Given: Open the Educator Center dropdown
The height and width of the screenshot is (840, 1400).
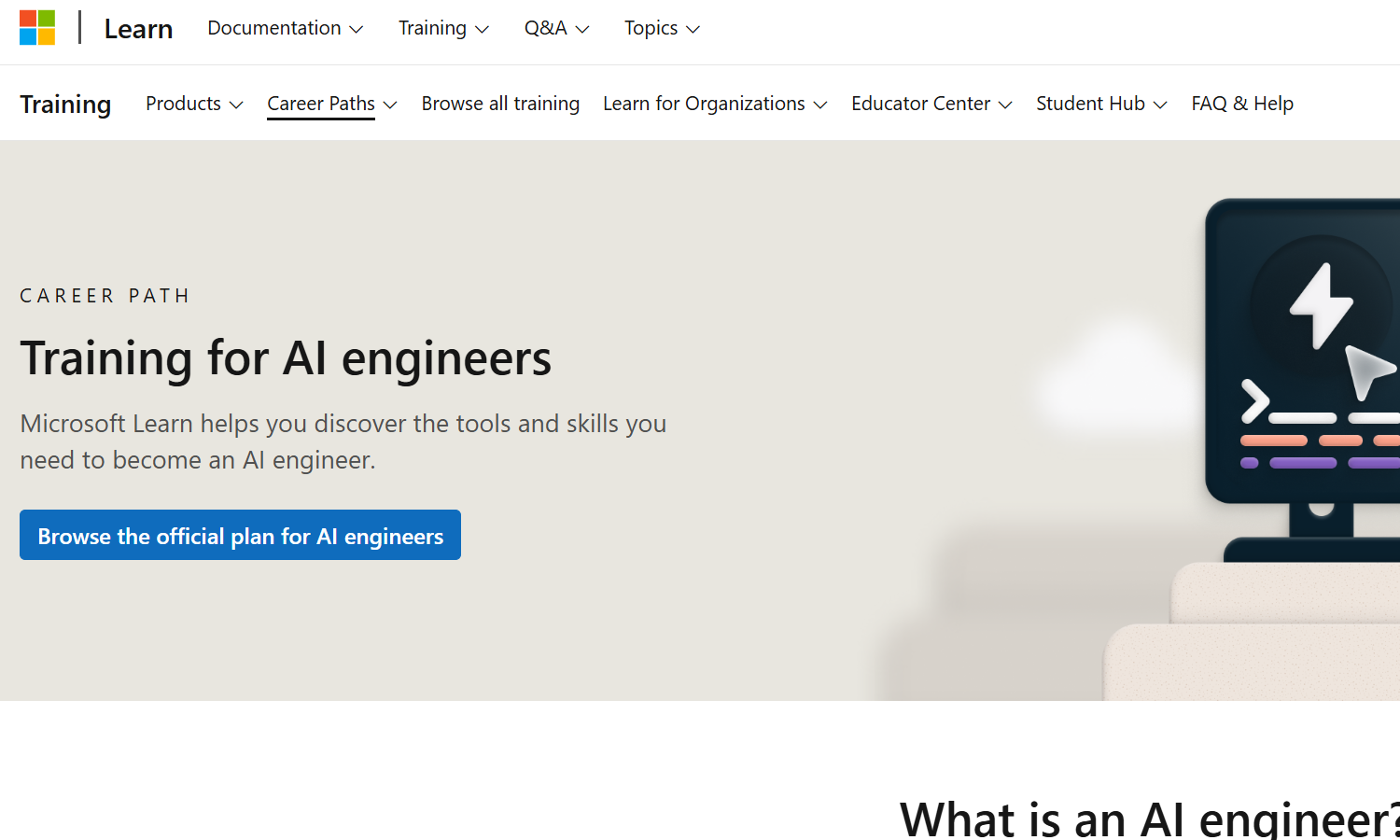Looking at the screenshot, I should (x=931, y=104).
